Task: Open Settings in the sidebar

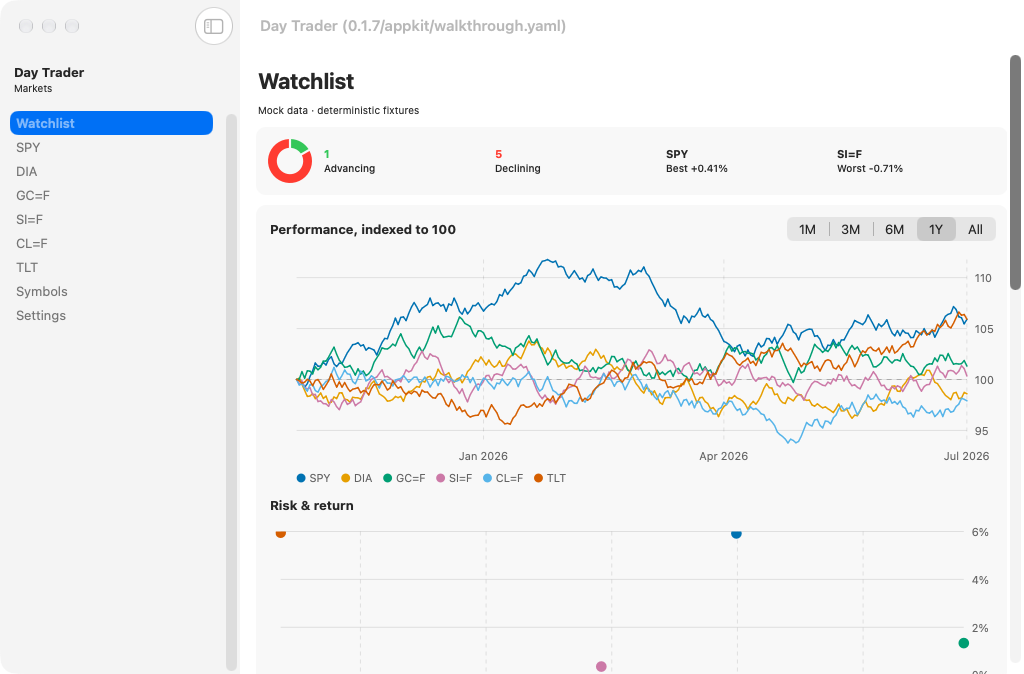Action: [111, 315]
